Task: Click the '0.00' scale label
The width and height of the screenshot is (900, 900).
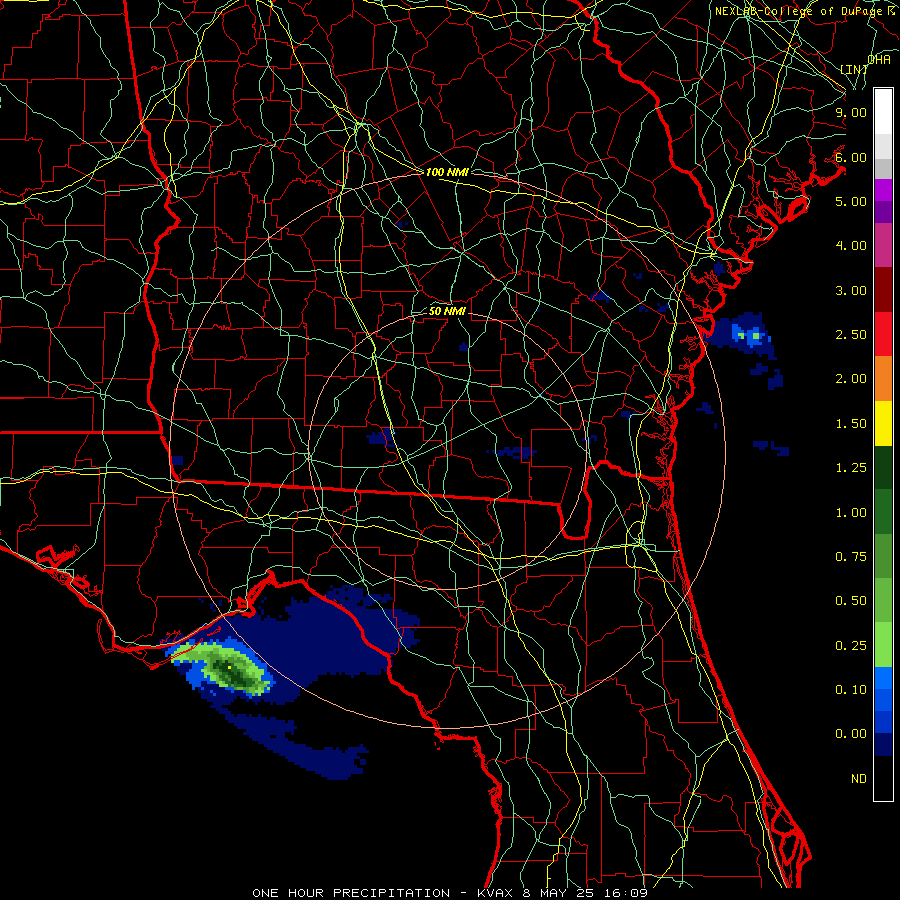Action: tap(851, 734)
